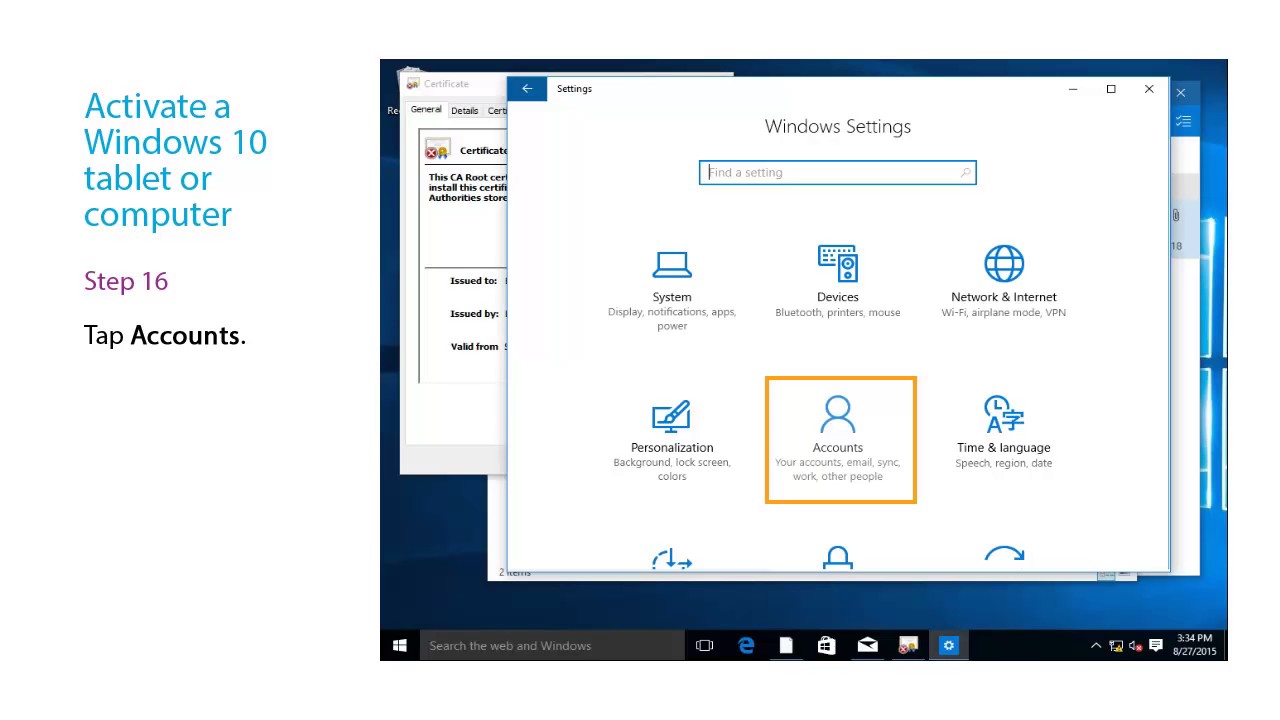The height and width of the screenshot is (720, 1280).
Task: Click the 'Issued by:' label in Certificate window
Action: [474, 314]
